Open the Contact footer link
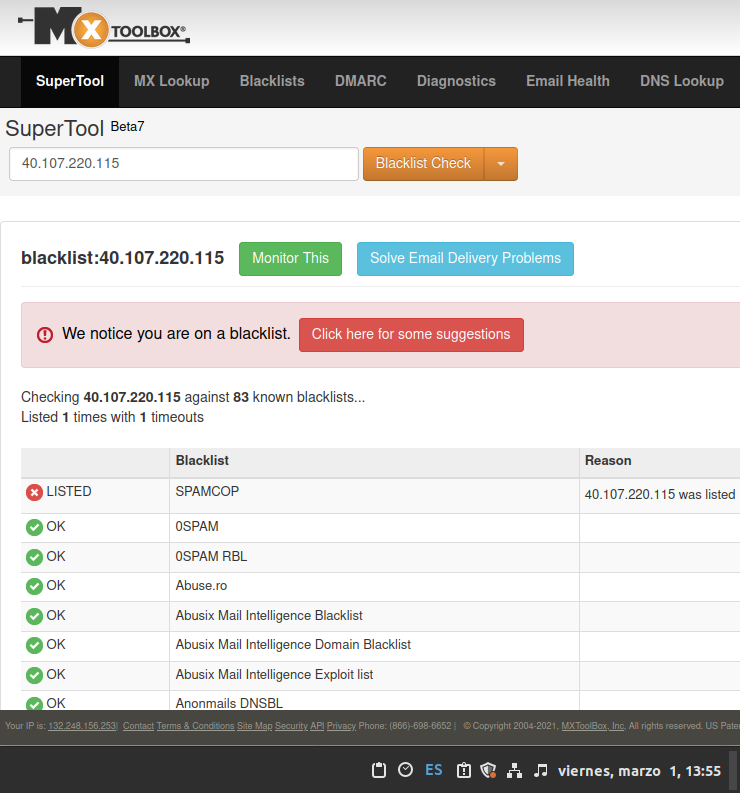This screenshot has height=793, width=740. pos(138,726)
